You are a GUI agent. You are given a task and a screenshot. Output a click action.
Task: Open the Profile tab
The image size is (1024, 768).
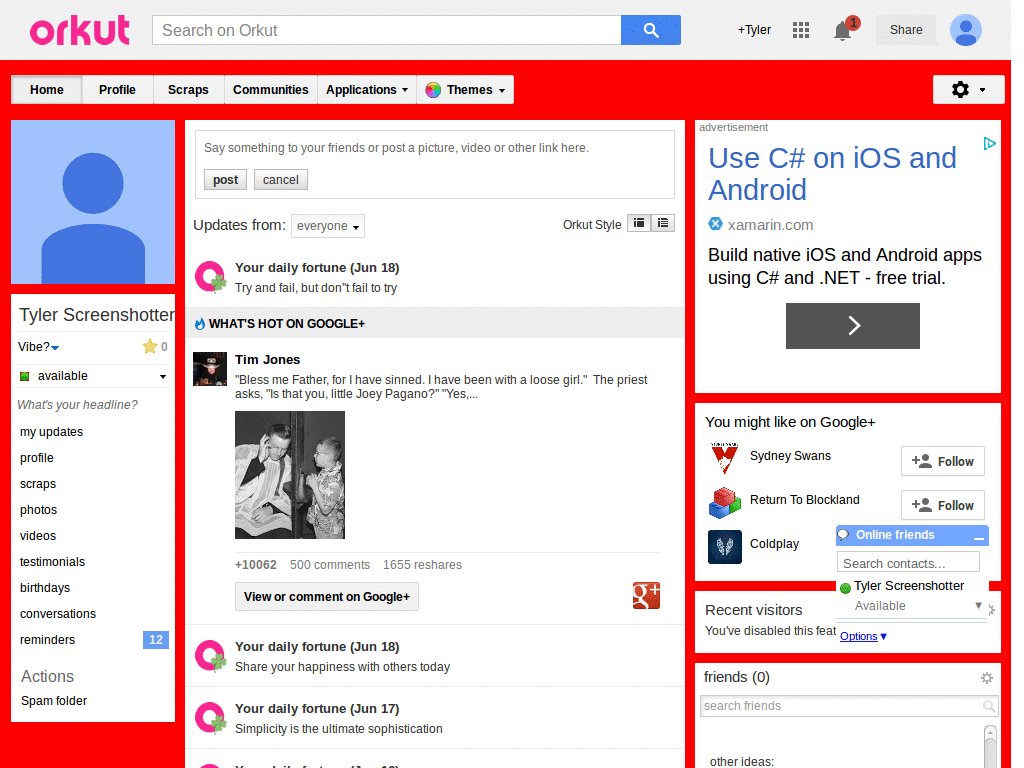(118, 89)
